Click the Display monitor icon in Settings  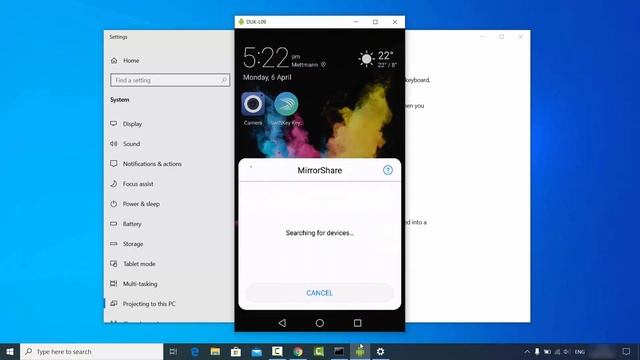click(113, 123)
